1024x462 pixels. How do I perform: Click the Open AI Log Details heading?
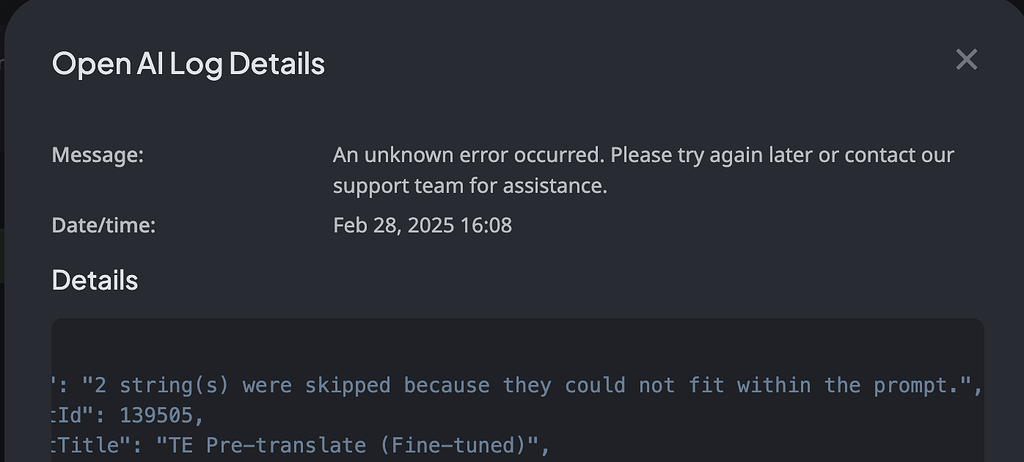(188, 64)
